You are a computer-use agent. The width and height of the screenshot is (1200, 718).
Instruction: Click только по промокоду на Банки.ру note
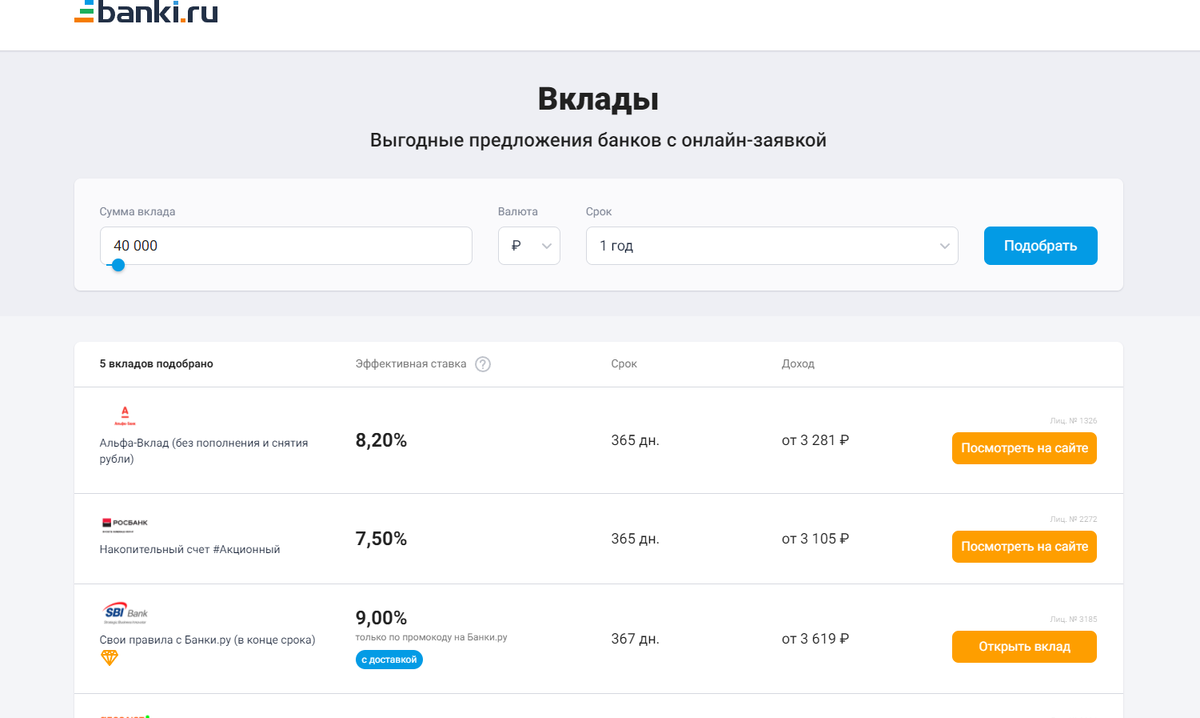[x=431, y=637]
